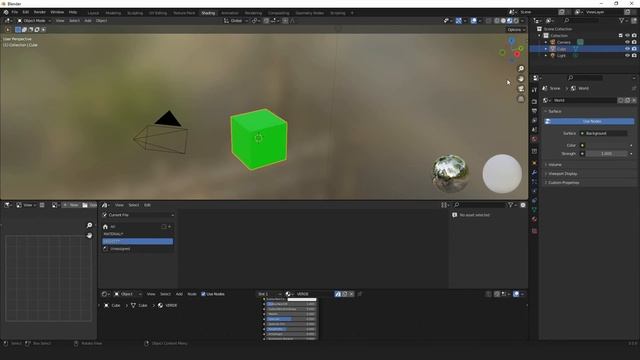
Task: Click the world Color swatch field
Action: pyautogui.click(x=607, y=145)
